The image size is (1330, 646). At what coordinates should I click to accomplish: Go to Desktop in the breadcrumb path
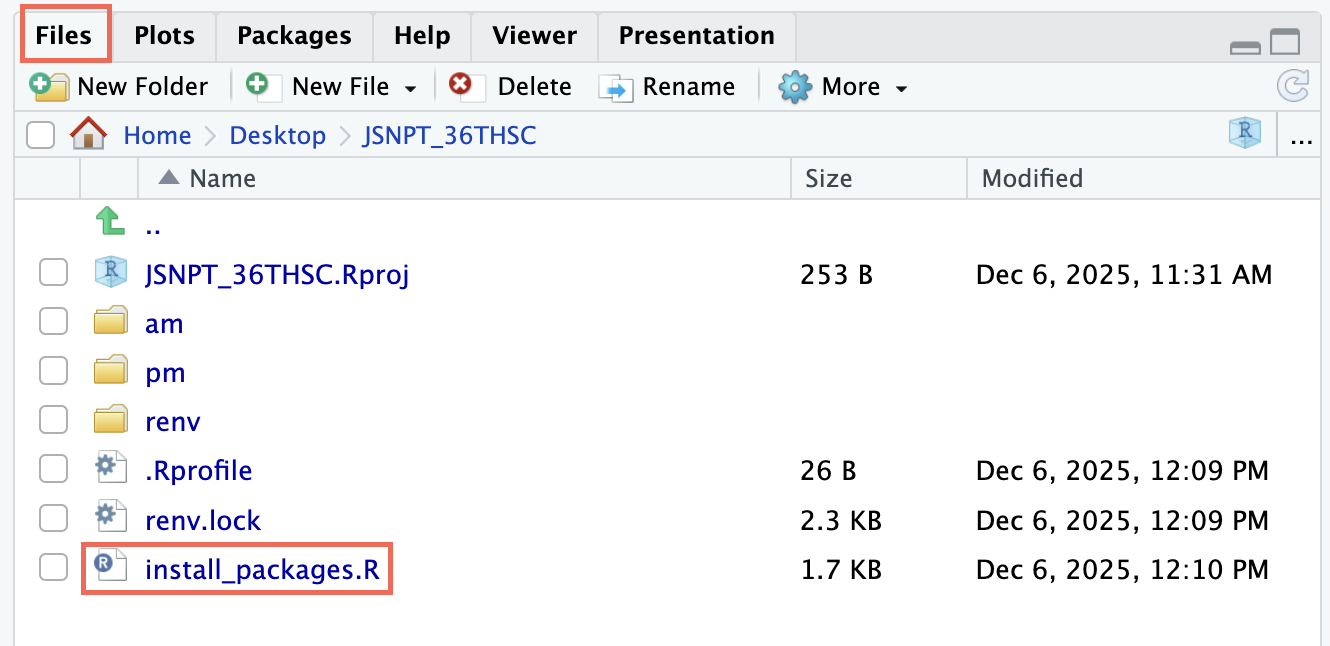(x=278, y=135)
